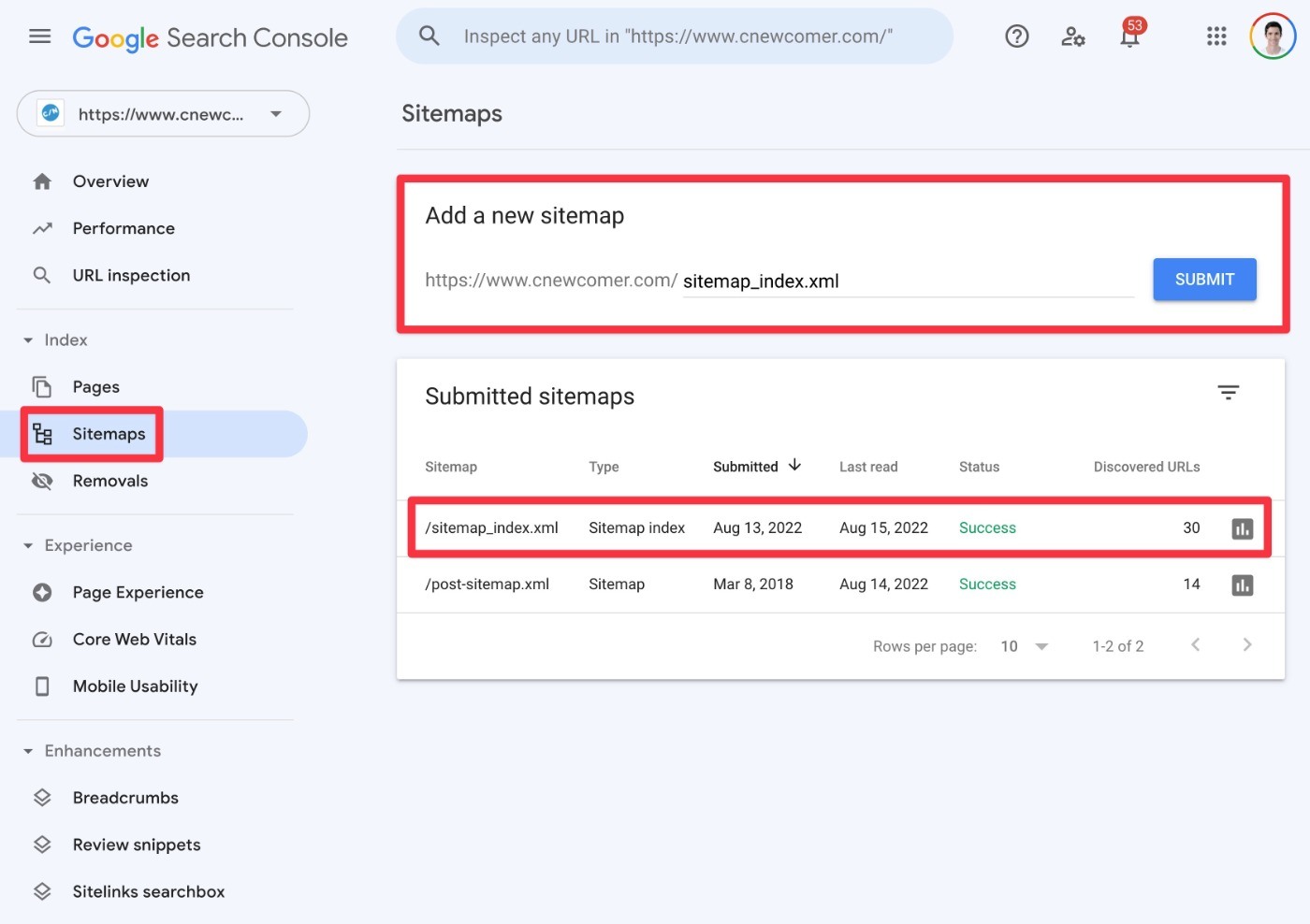Open the hamburger main menu
The width and height of the screenshot is (1310, 924).
click(40, 36)
